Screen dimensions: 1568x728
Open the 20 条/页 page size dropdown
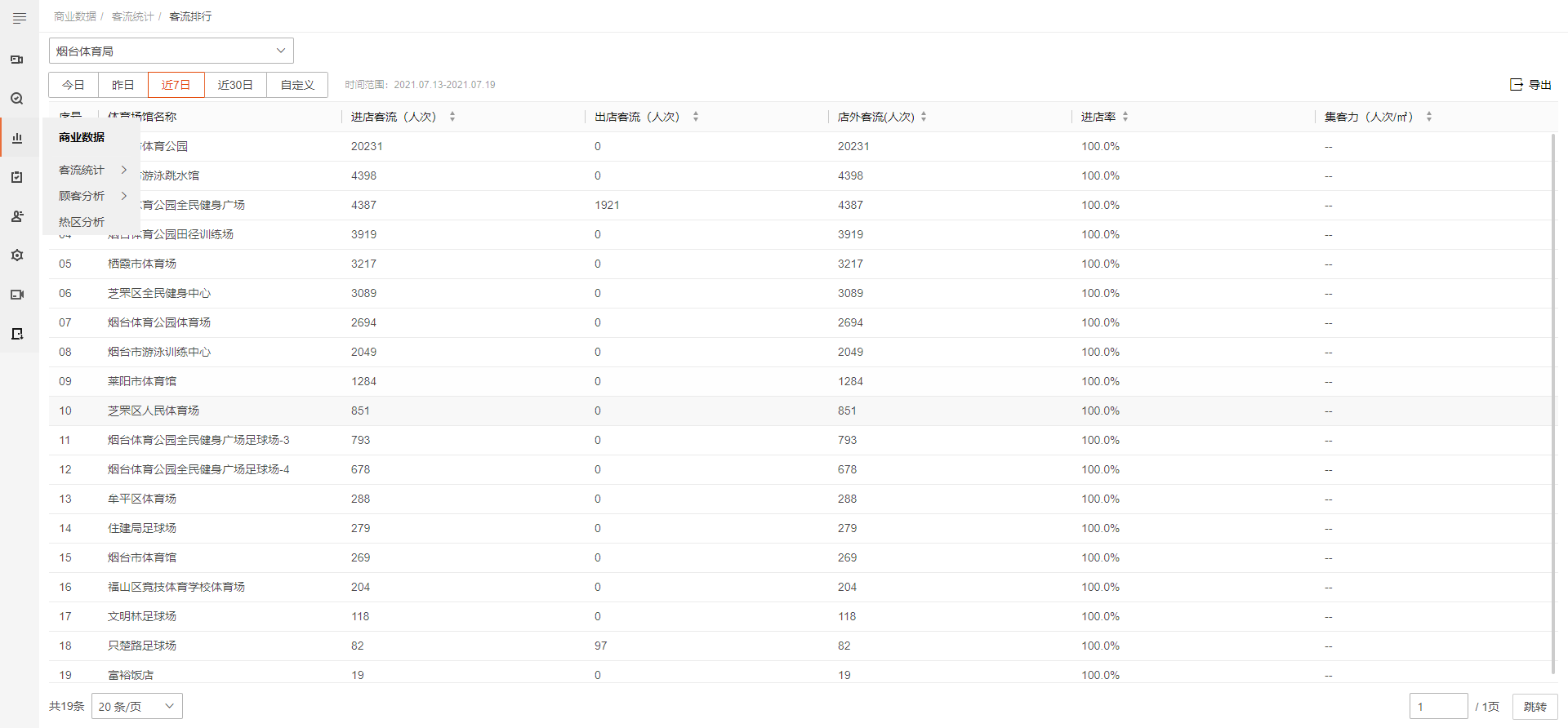point(137,706)
